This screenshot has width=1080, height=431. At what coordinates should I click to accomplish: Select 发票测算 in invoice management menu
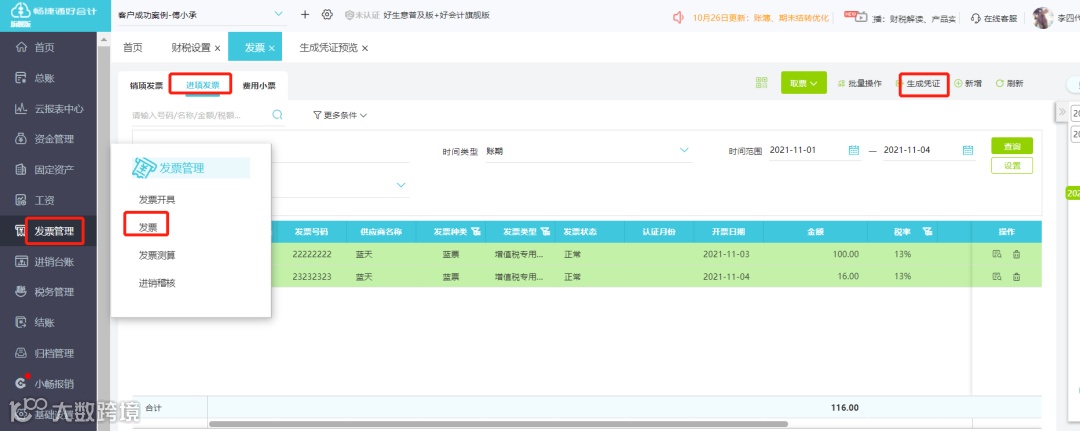(157, 255)
